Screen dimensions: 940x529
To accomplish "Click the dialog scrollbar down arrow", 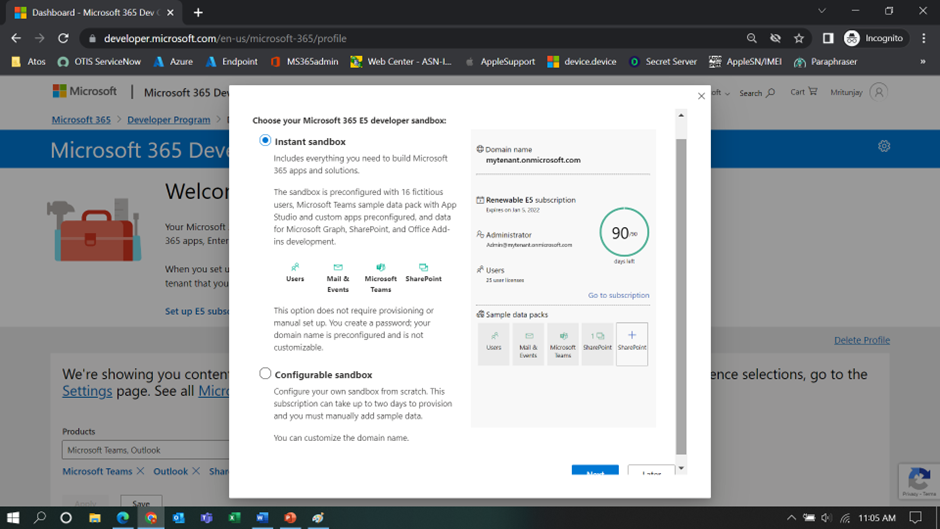I will pyautogui.click(x=681, y=468).
